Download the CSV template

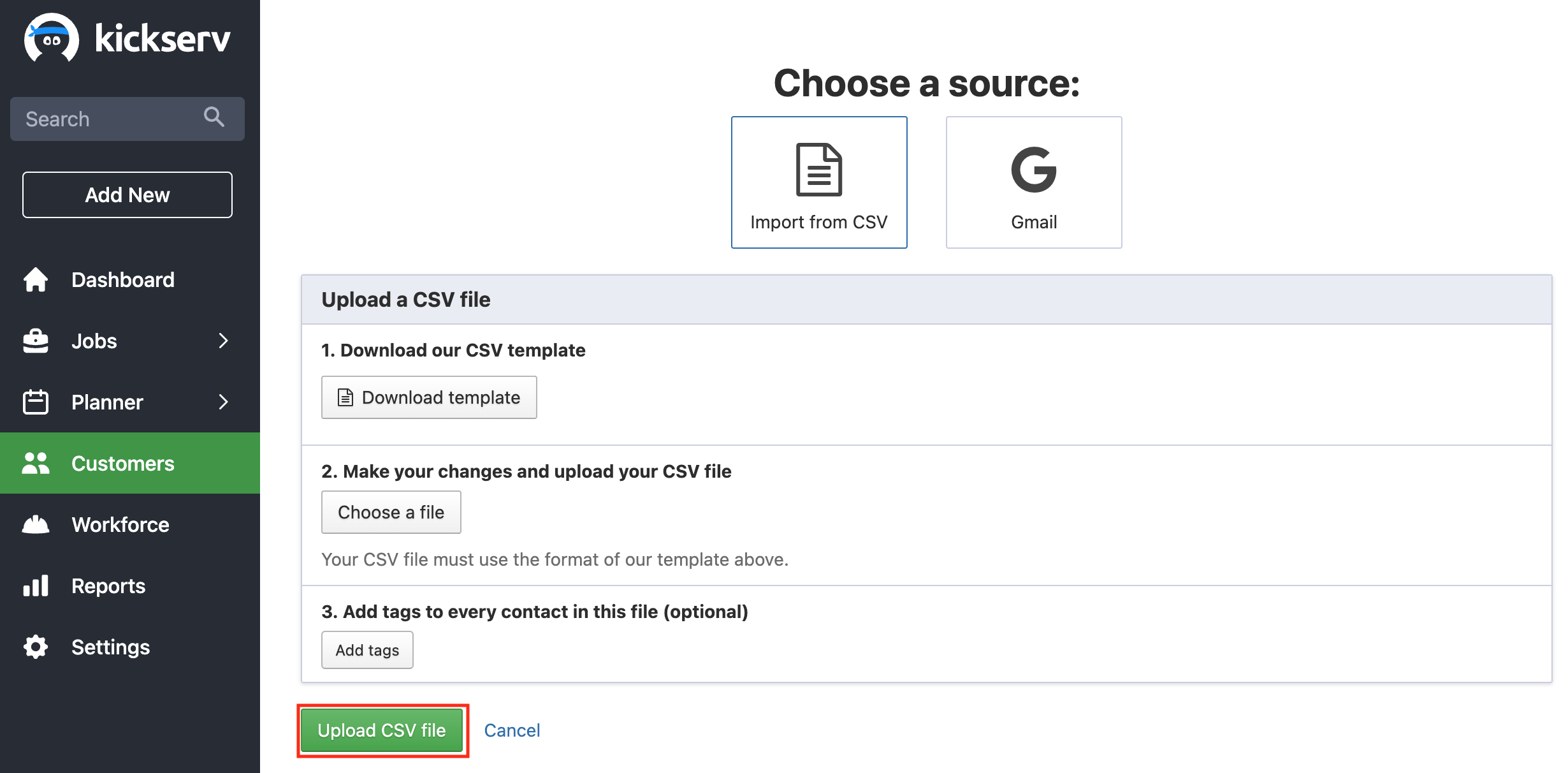(429, 397)
